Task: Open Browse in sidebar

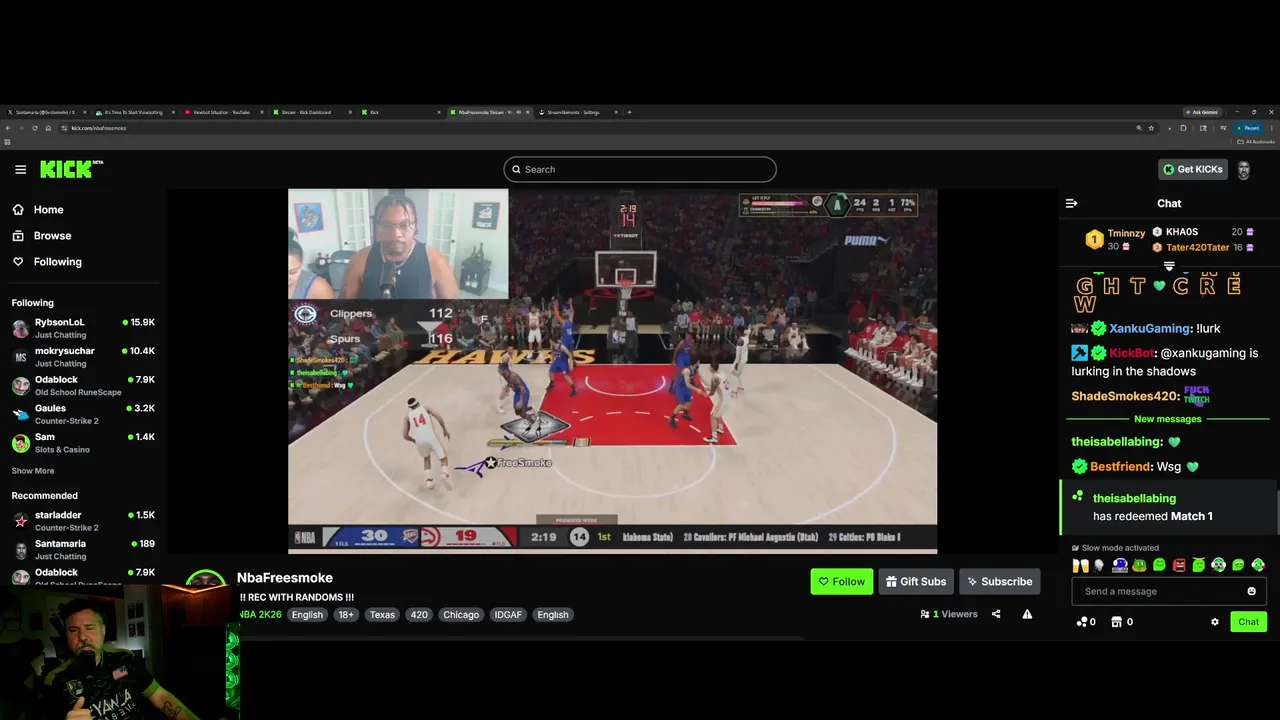Action: [52, 235]
